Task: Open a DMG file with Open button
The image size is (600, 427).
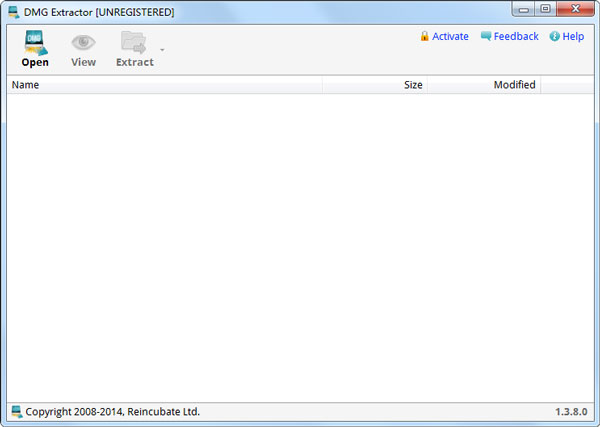Action: [x=35, y=49]
